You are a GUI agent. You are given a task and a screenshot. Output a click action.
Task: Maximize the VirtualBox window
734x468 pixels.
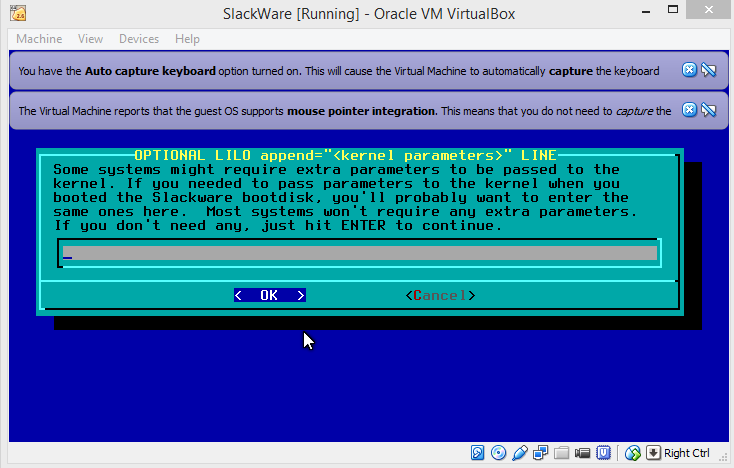coord(673,10)
